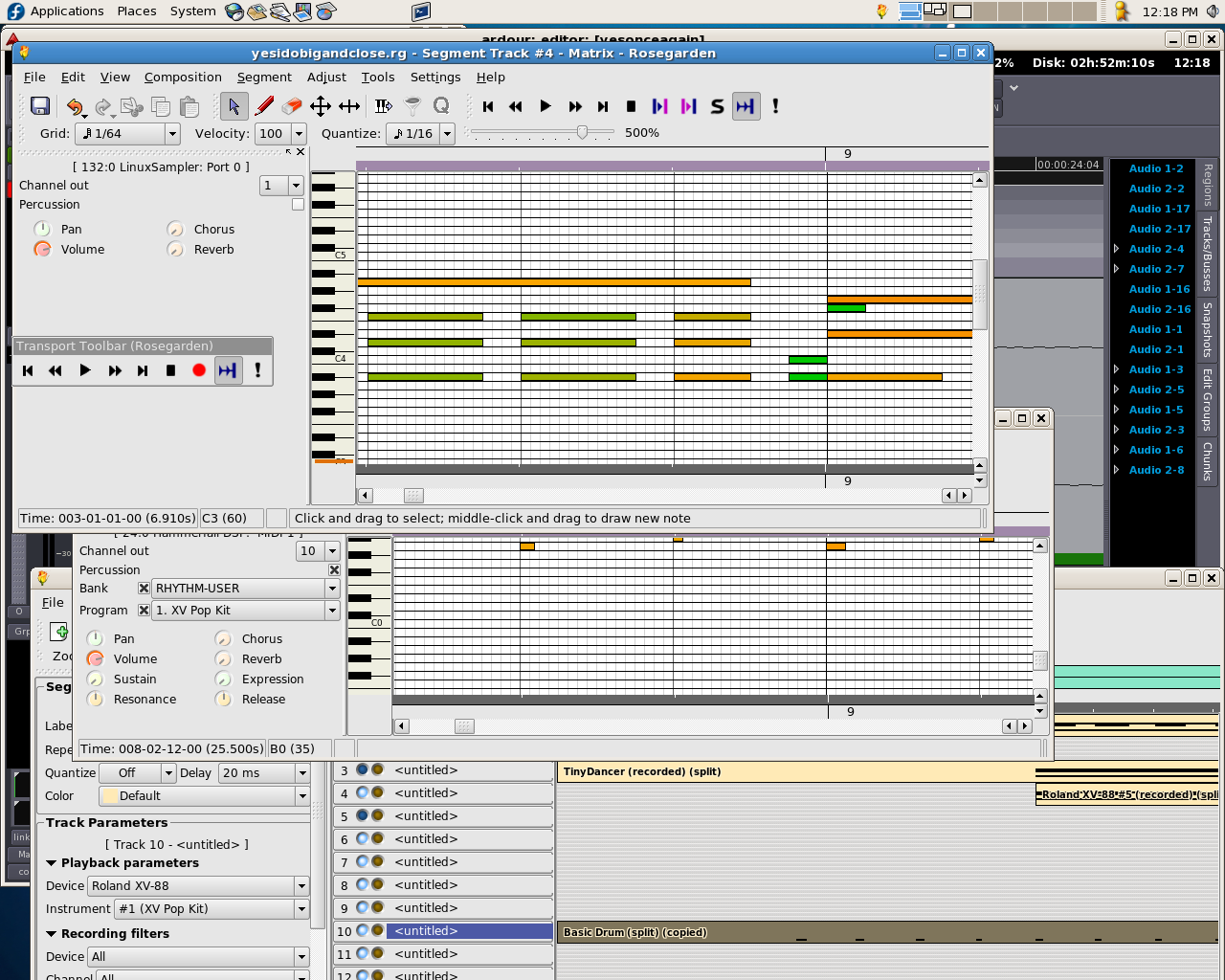Open the Quantize 1/16 dropdown

[447, 134]
